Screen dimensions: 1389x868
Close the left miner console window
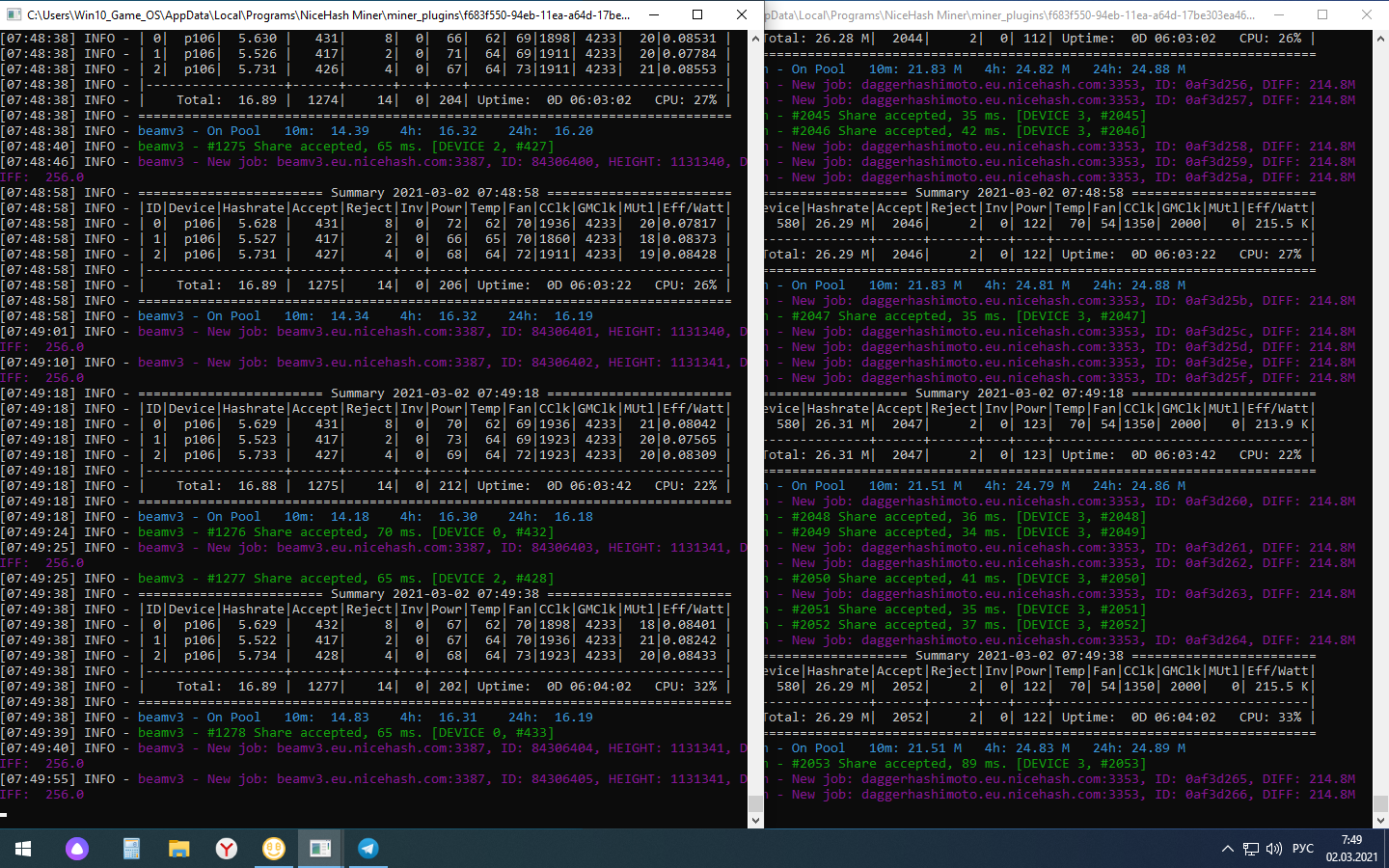pyautogui.click(x=741, y=14)
